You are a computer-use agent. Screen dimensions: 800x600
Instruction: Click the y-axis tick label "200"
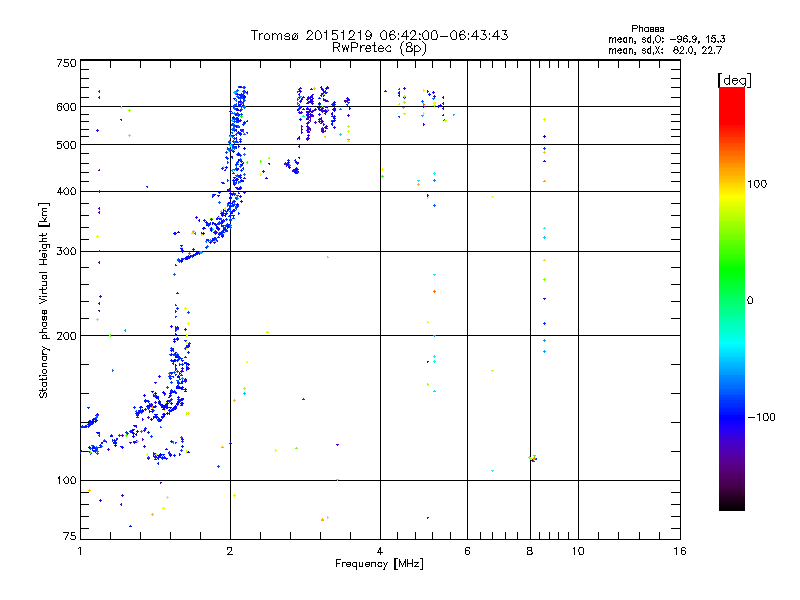tap(66, 336)
